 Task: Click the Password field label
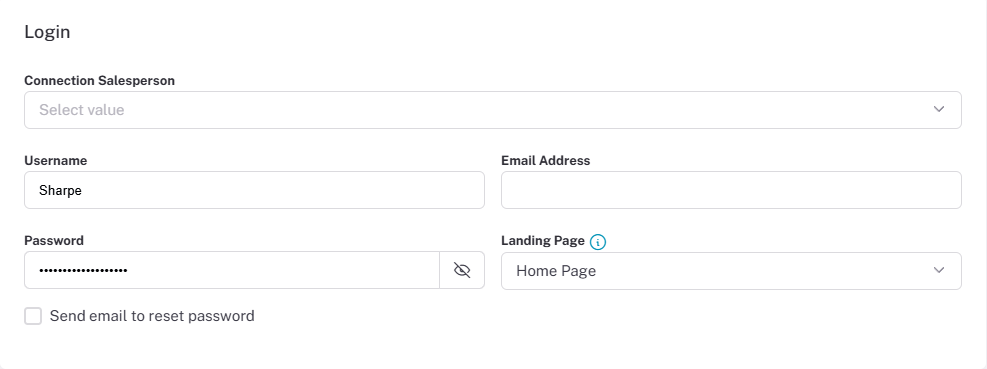coord(54,241)
